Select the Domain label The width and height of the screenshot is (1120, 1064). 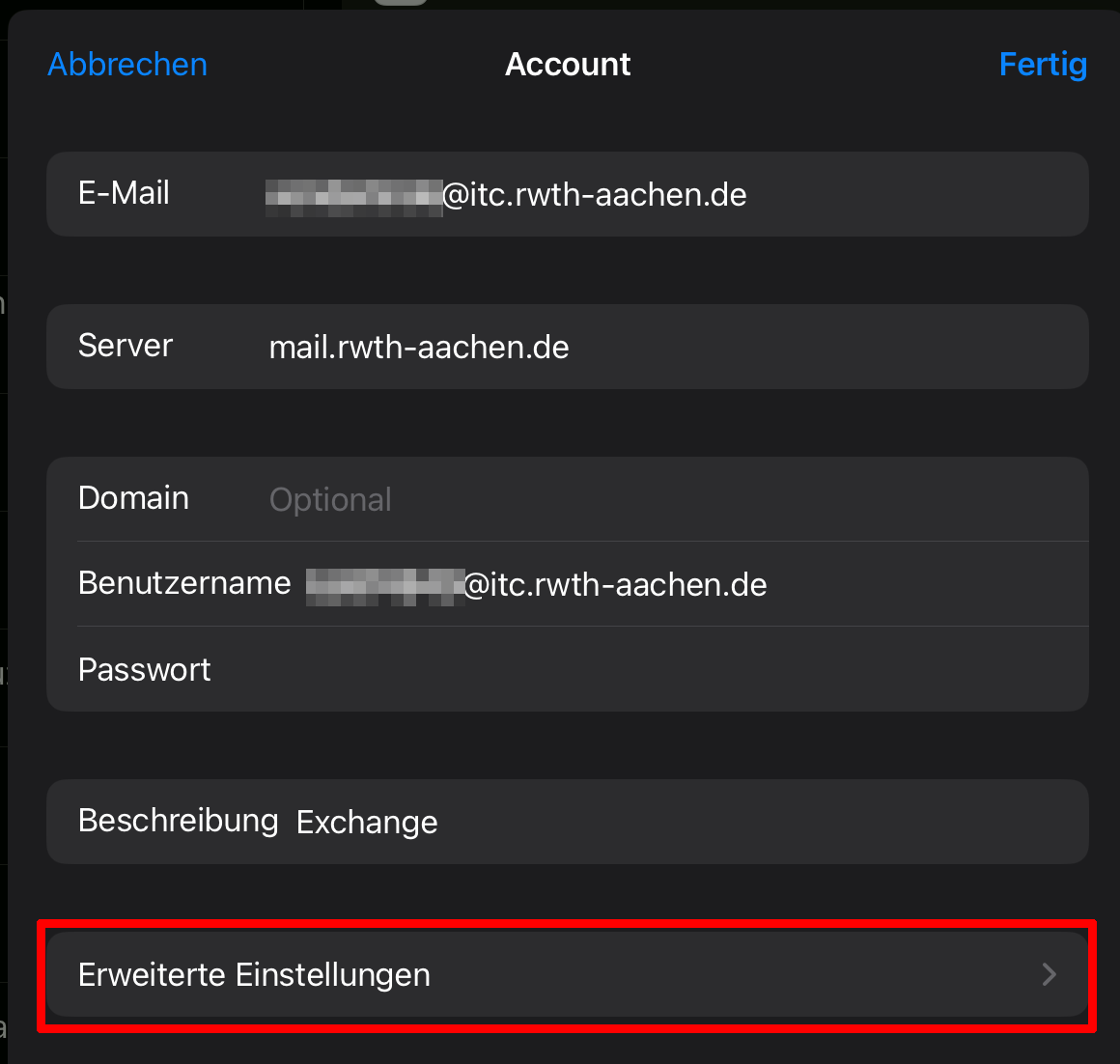tap(133, 498)
